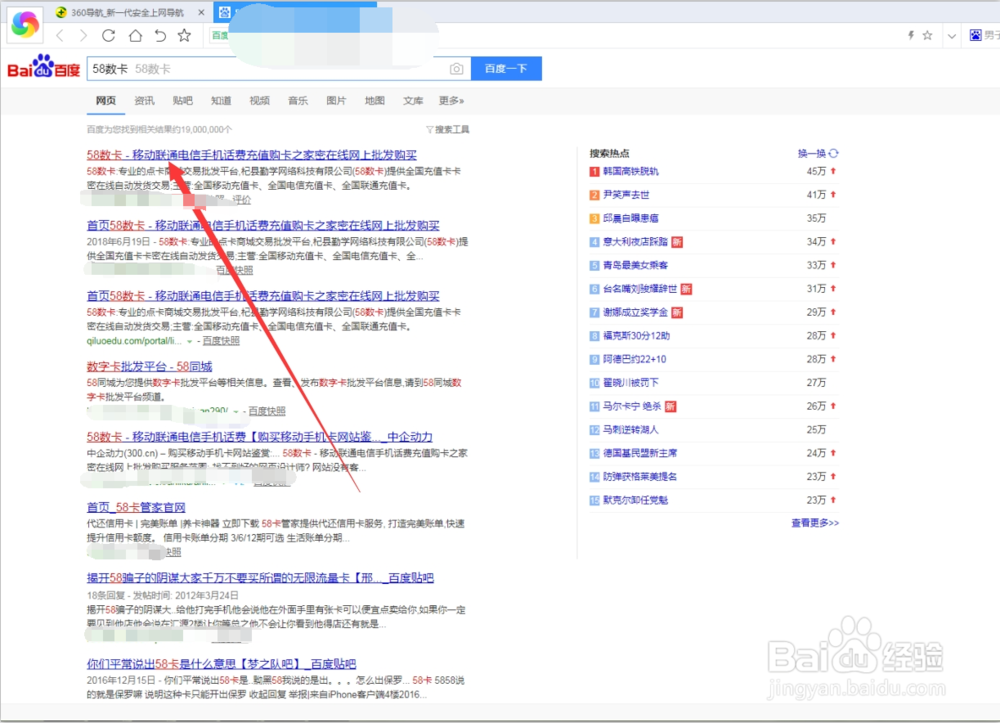
Task: Select the 文库 search tab
Action: (413, 101)
